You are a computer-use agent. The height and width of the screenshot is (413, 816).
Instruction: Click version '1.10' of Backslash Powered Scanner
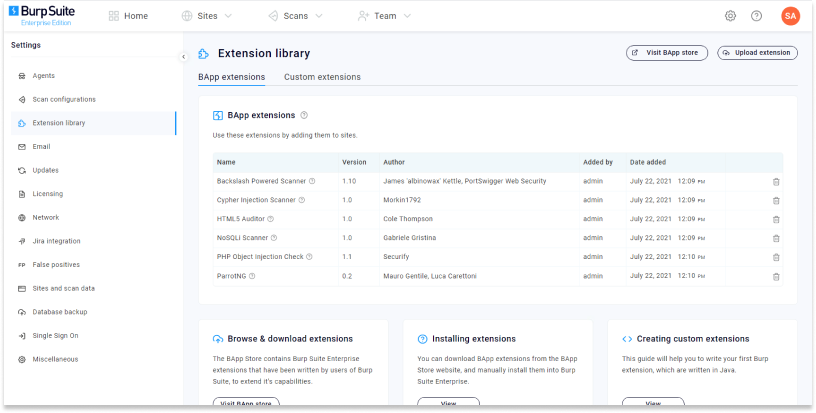349,182
